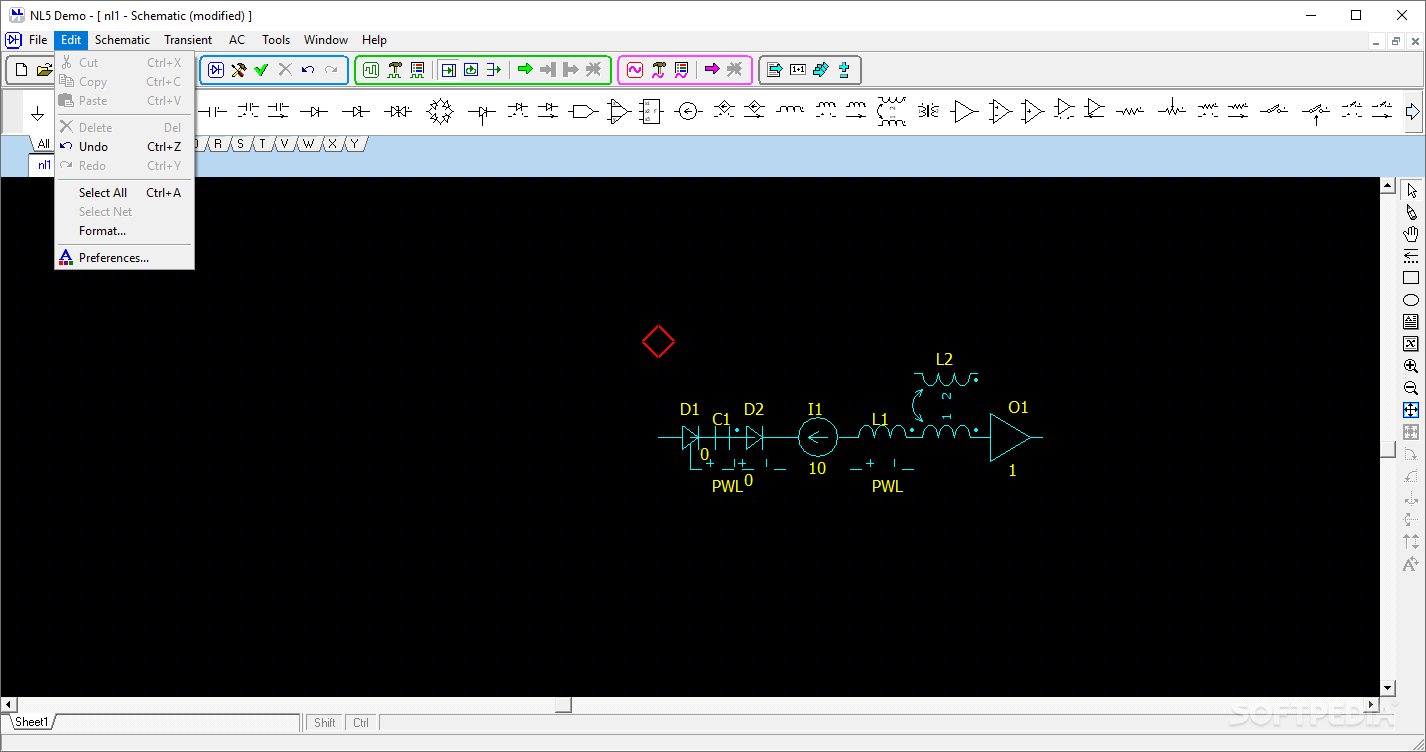Place a ground symbol component
The width and height of the screenshot is (1426, 752).
[38, 112]
